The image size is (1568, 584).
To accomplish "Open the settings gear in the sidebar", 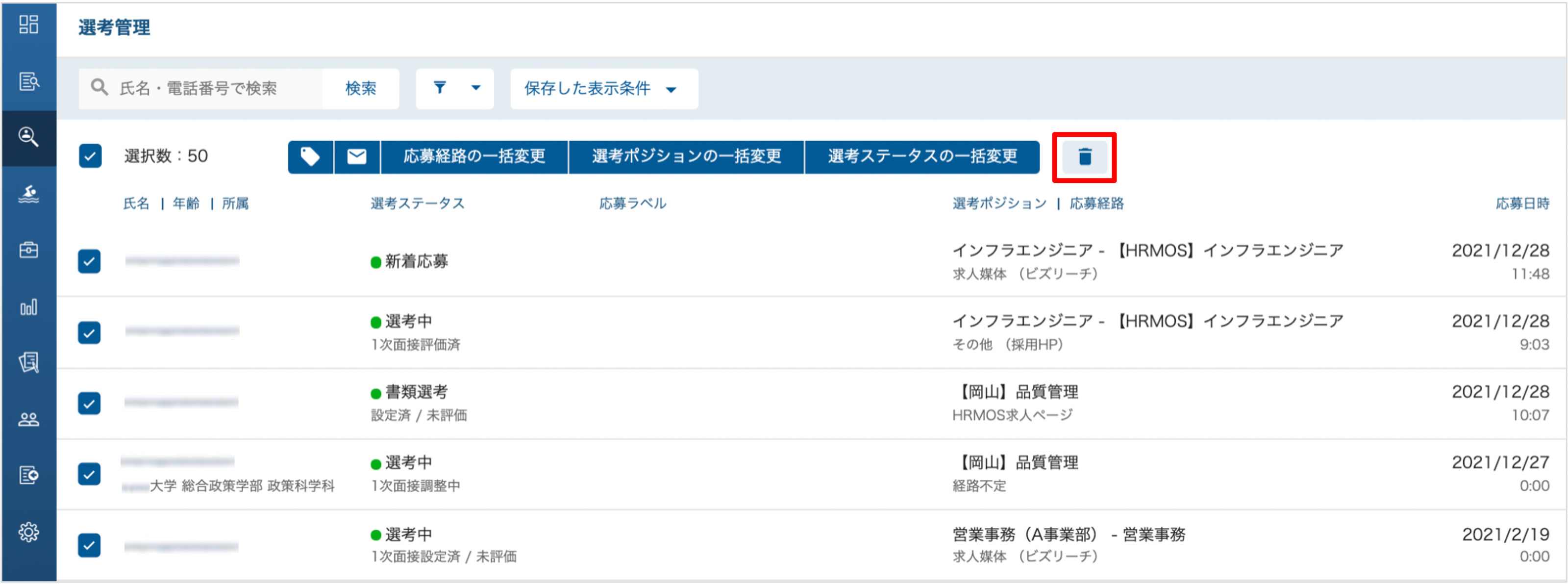I will [28, 532].
